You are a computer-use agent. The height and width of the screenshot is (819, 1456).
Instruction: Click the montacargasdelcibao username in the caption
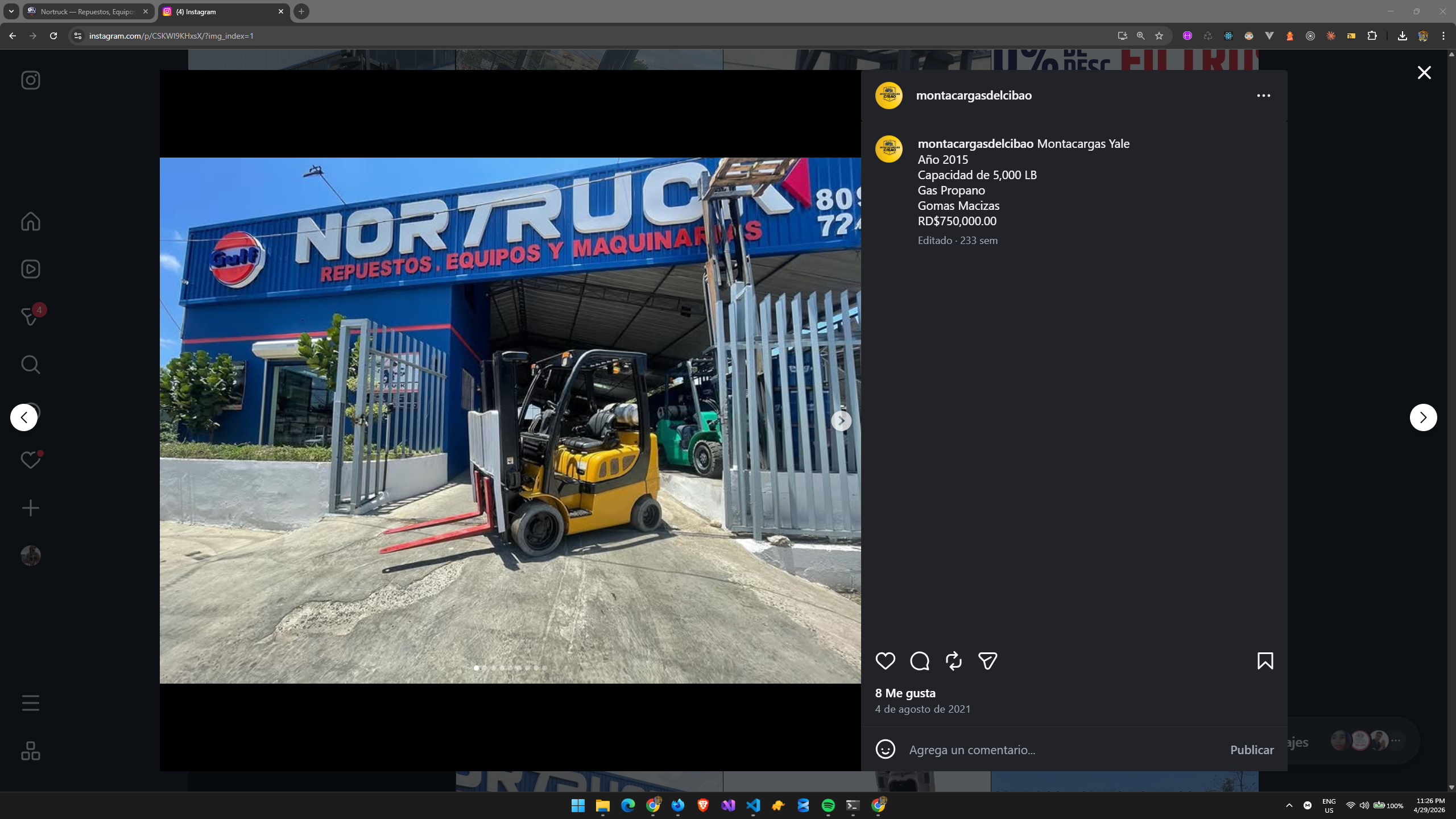tap(975, 143)
